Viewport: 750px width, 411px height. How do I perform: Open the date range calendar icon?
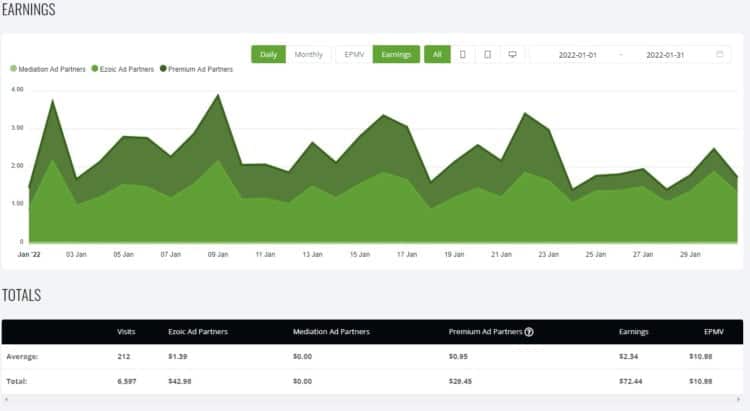[x=719, y=54]
